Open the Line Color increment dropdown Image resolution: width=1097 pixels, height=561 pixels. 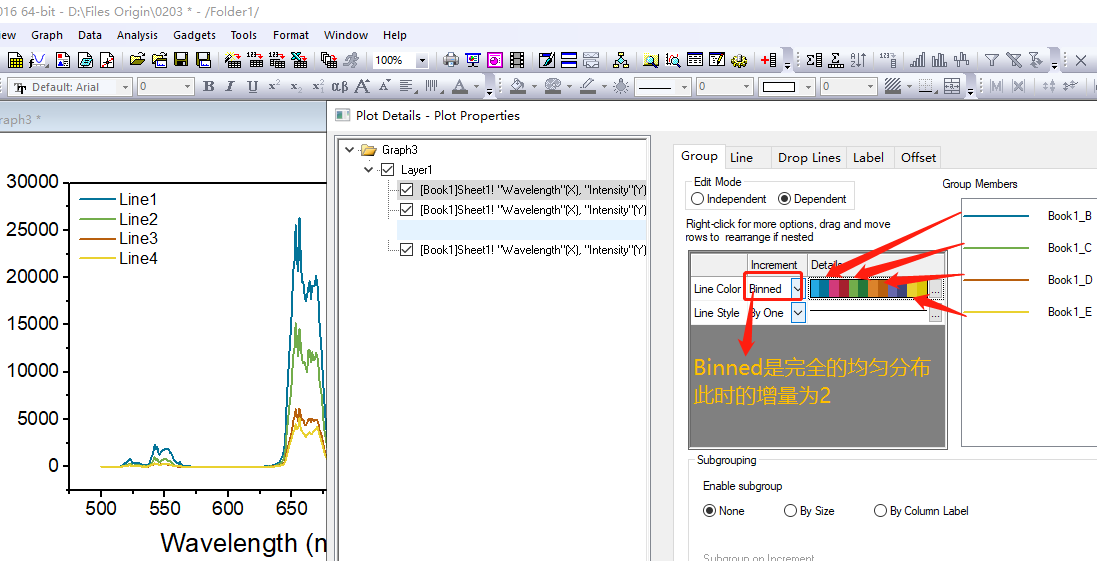point(797,288)
